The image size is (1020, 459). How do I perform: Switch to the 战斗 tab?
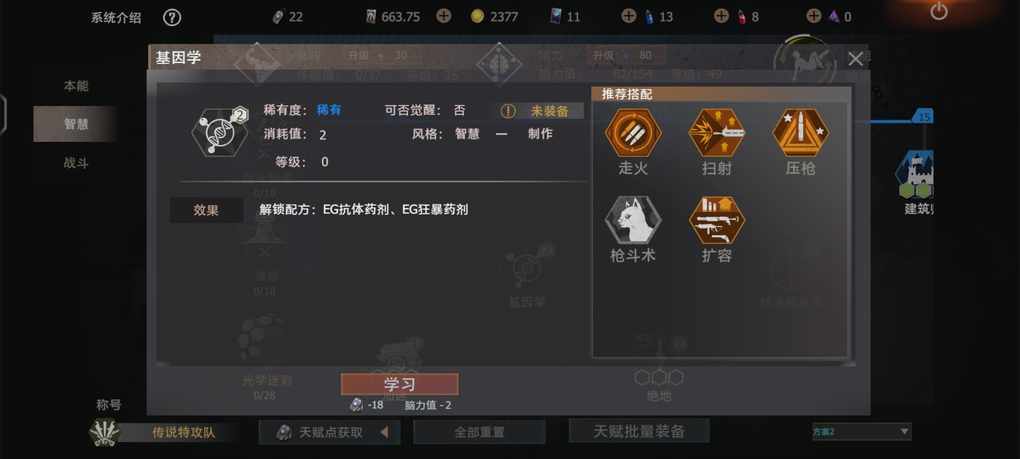pos(75,163)
